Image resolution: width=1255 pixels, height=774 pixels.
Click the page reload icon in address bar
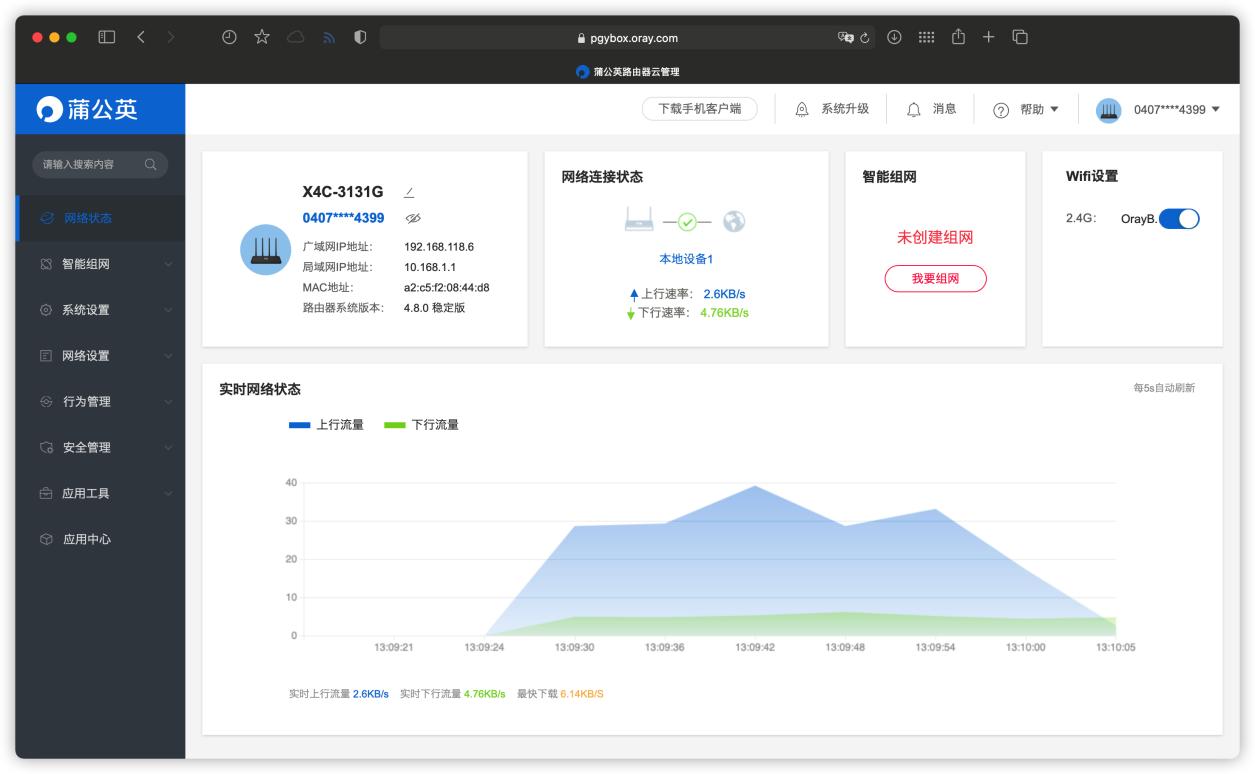pos(866,38)
